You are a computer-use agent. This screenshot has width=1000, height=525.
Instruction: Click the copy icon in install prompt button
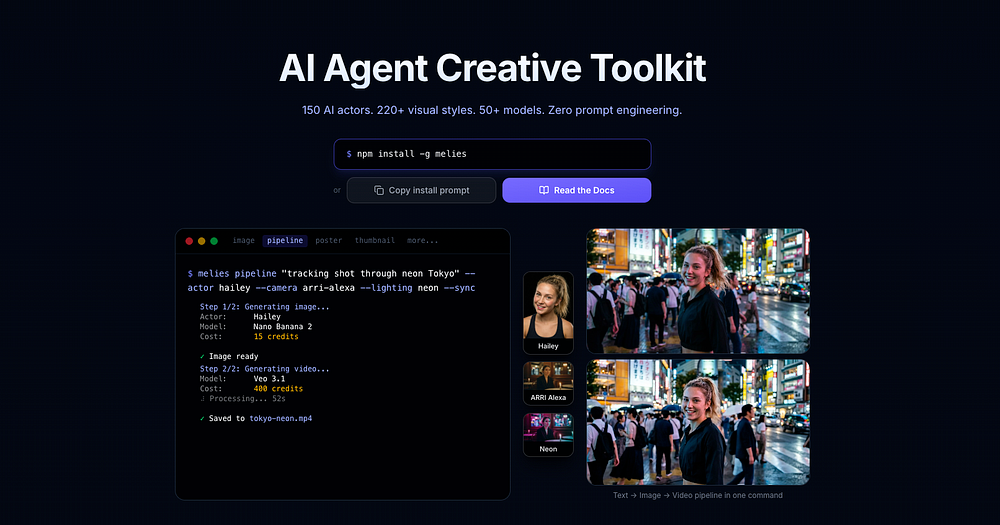click(379, 190)
